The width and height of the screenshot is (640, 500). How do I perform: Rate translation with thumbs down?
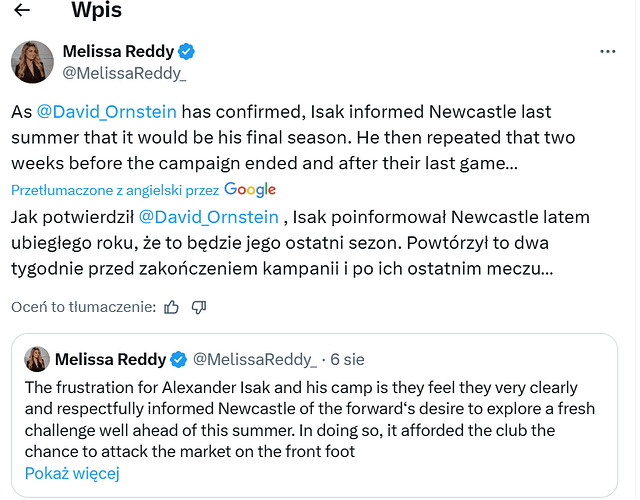point(199,307)
